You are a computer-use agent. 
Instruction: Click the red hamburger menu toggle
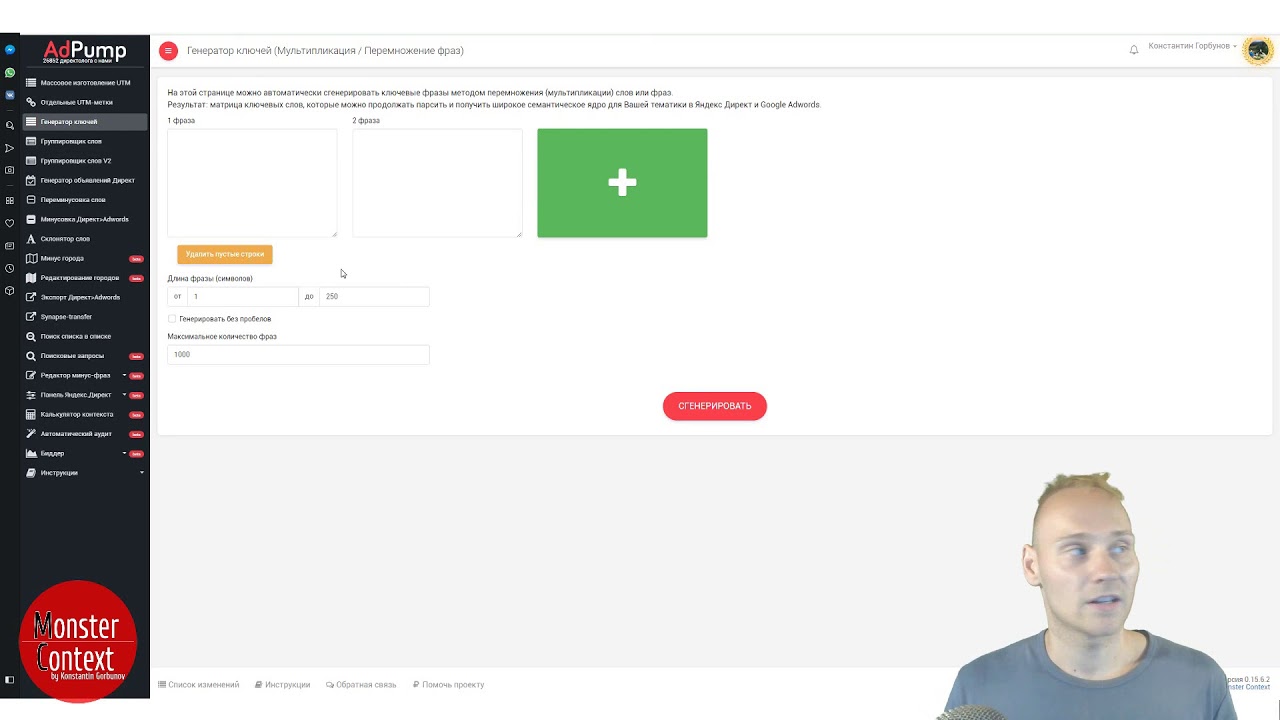pyautogui.click(x=168, y=50)
